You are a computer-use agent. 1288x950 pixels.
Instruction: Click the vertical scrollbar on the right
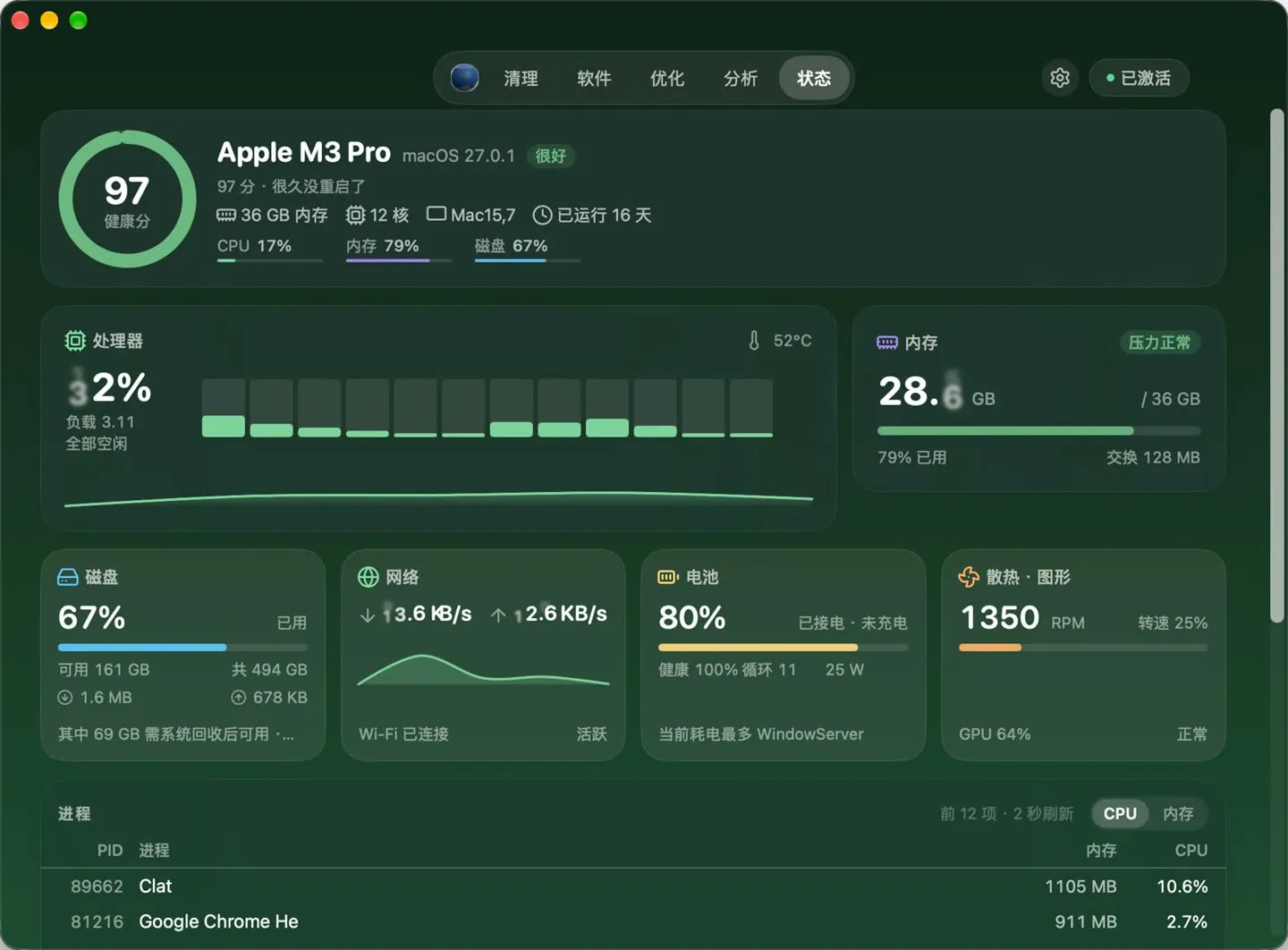coord(1277,367)
